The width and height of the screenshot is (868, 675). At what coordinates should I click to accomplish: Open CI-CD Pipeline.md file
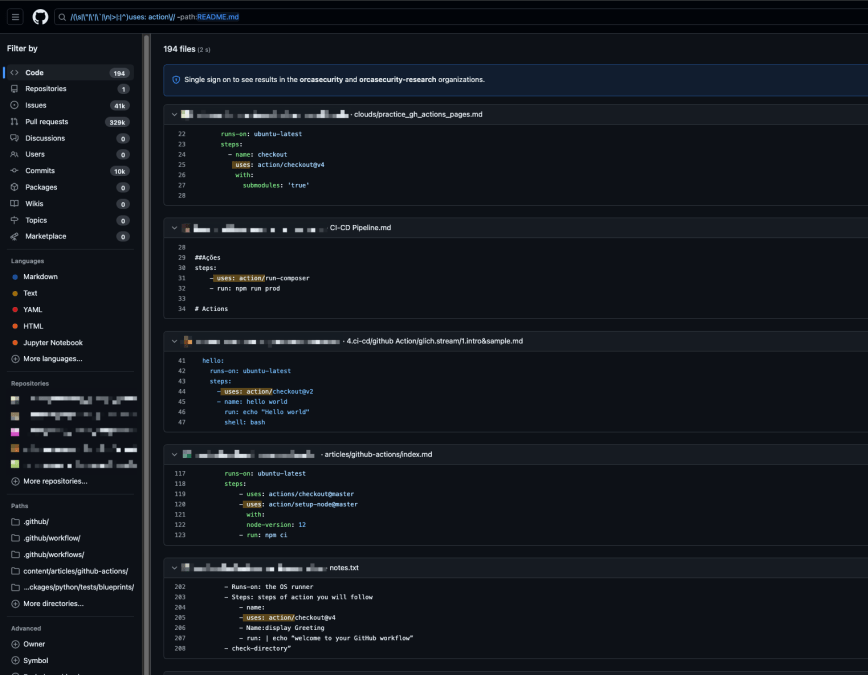[x=360, y=228]
